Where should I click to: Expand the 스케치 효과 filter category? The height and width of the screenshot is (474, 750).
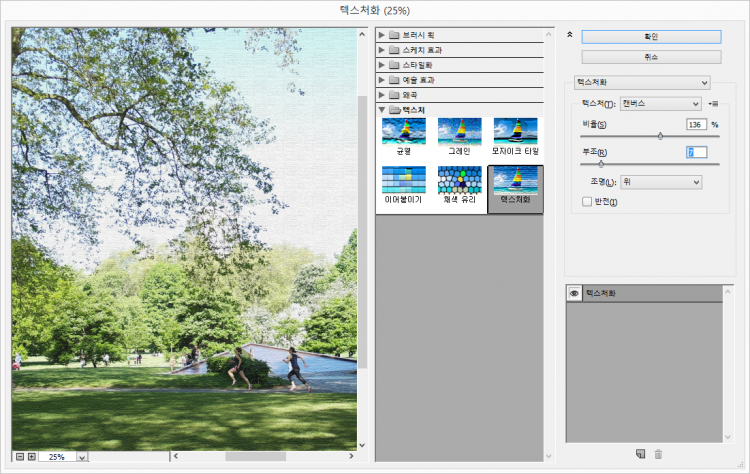pos(382,50)
